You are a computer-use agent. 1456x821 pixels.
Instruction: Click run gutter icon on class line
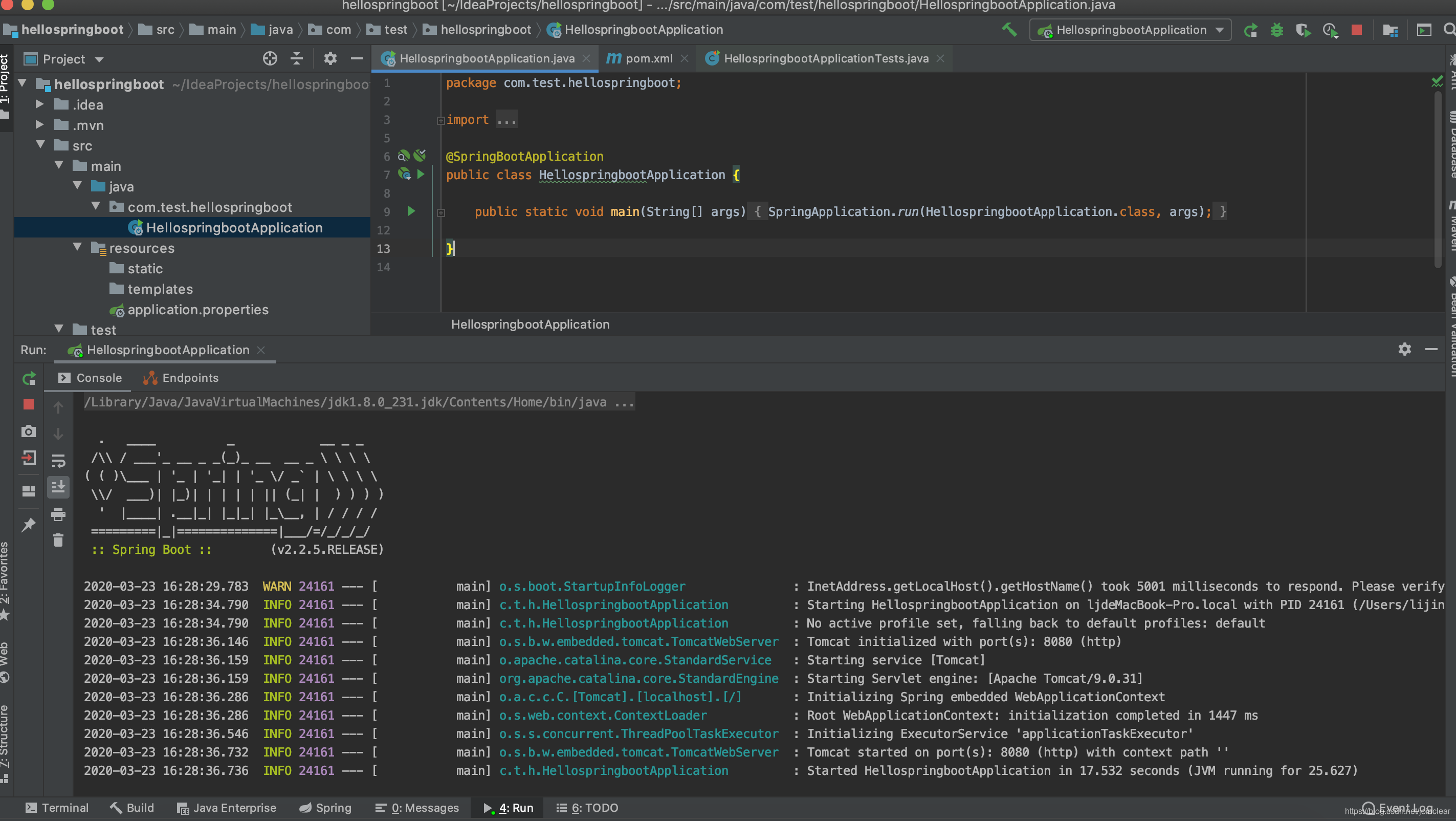(421, 174)
